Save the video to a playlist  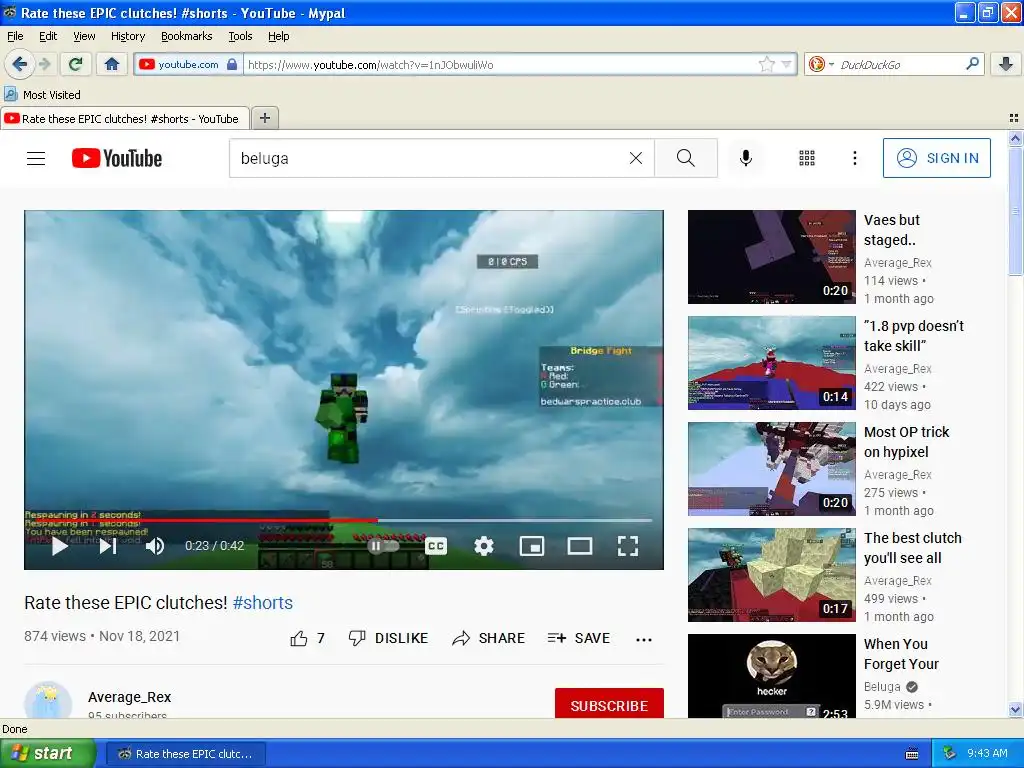[579, 639]
